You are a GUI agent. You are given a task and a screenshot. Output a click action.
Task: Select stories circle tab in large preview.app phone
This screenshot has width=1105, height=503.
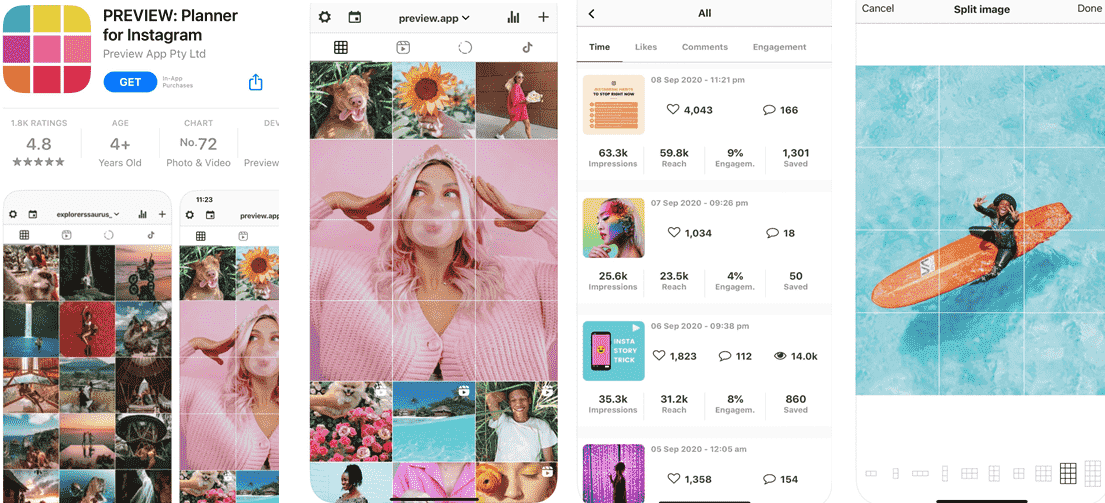[464, 47]
